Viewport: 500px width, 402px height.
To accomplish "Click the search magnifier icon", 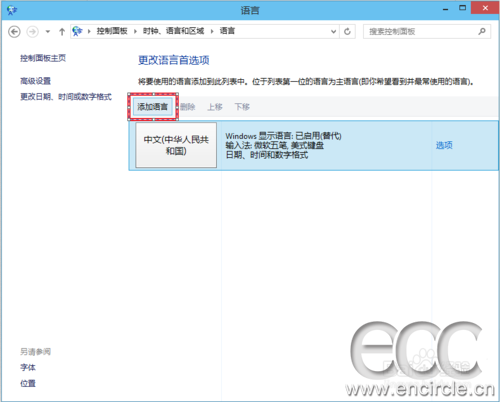I will [482, 31].
